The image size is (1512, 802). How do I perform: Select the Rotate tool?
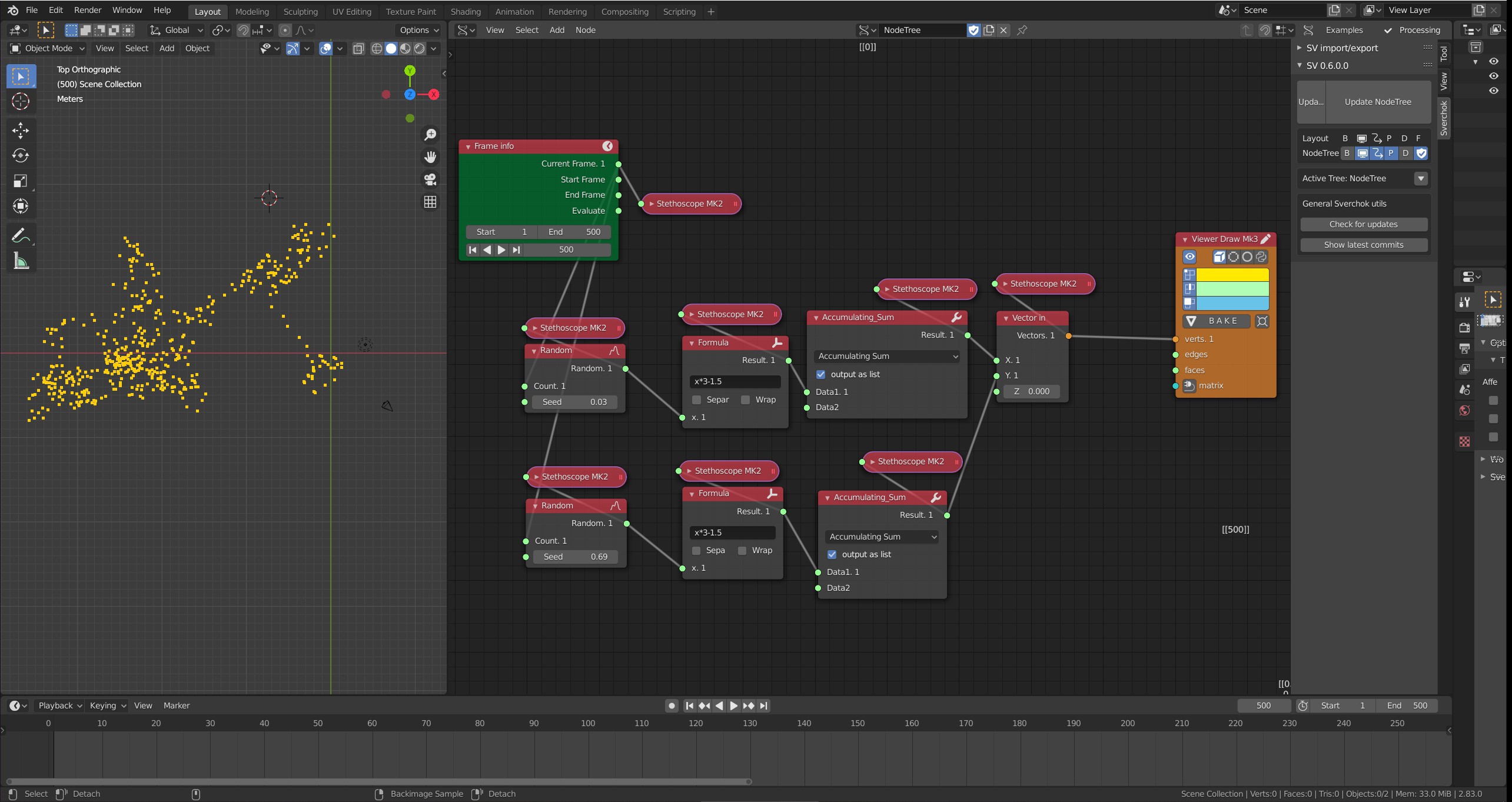(x=21, y=155)
